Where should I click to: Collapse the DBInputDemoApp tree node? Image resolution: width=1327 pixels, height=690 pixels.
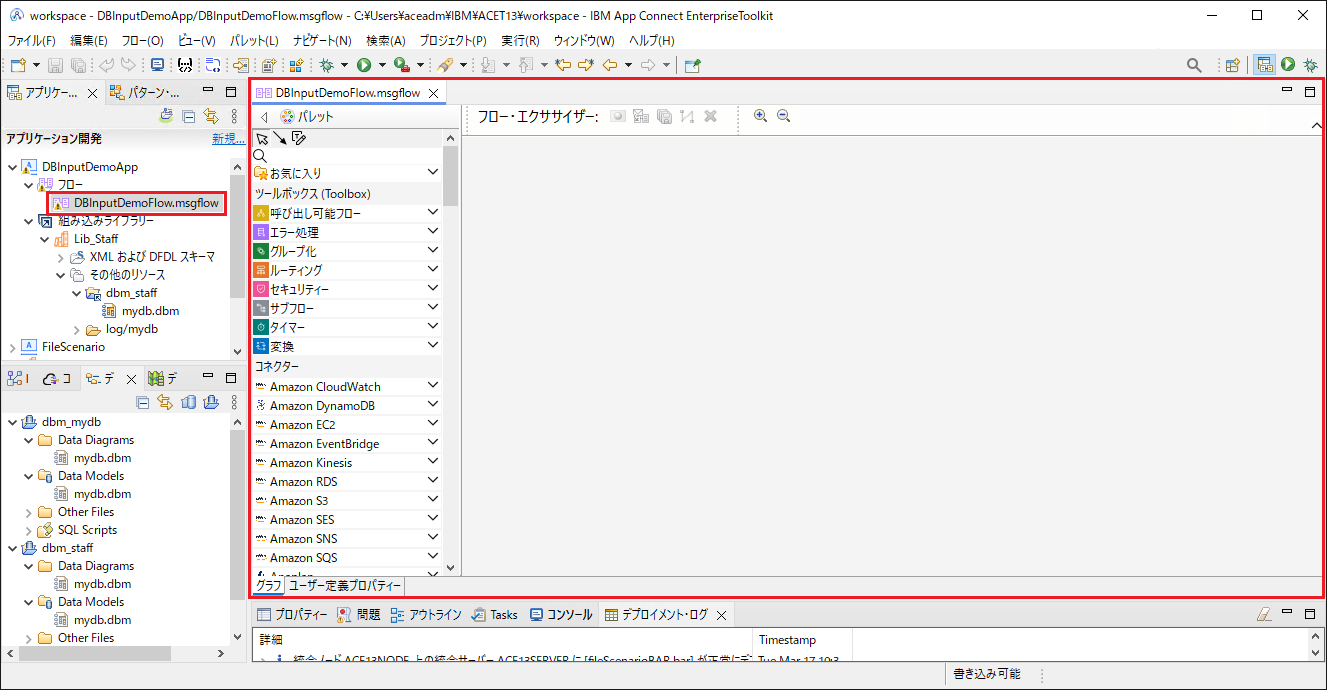12,167
